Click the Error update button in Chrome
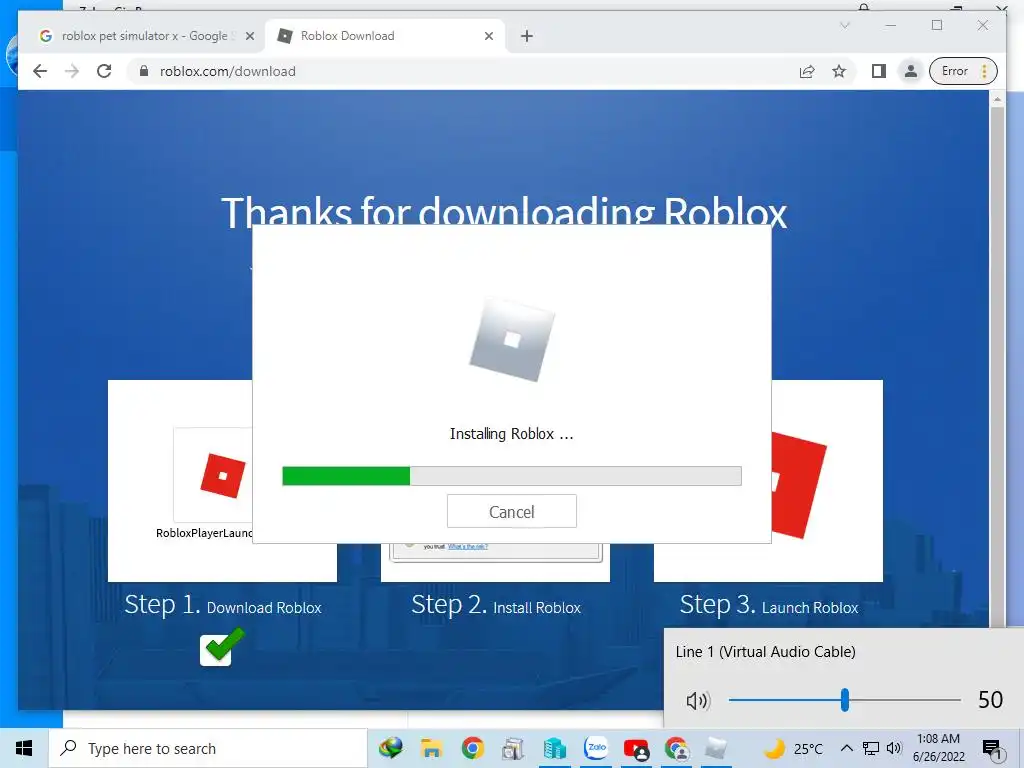The image size is (1024, 768). (963, 71)
